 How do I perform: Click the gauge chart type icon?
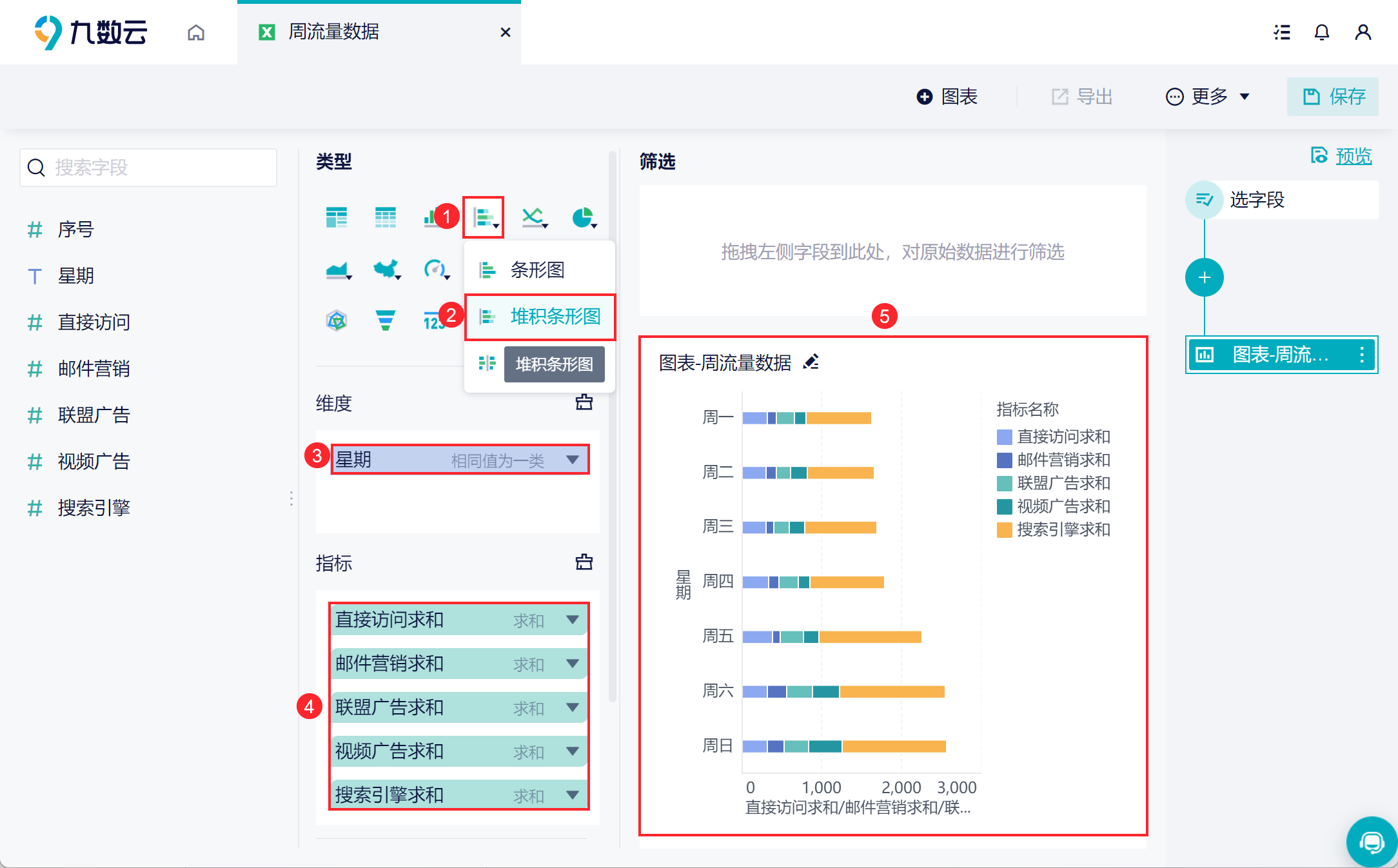435,268
